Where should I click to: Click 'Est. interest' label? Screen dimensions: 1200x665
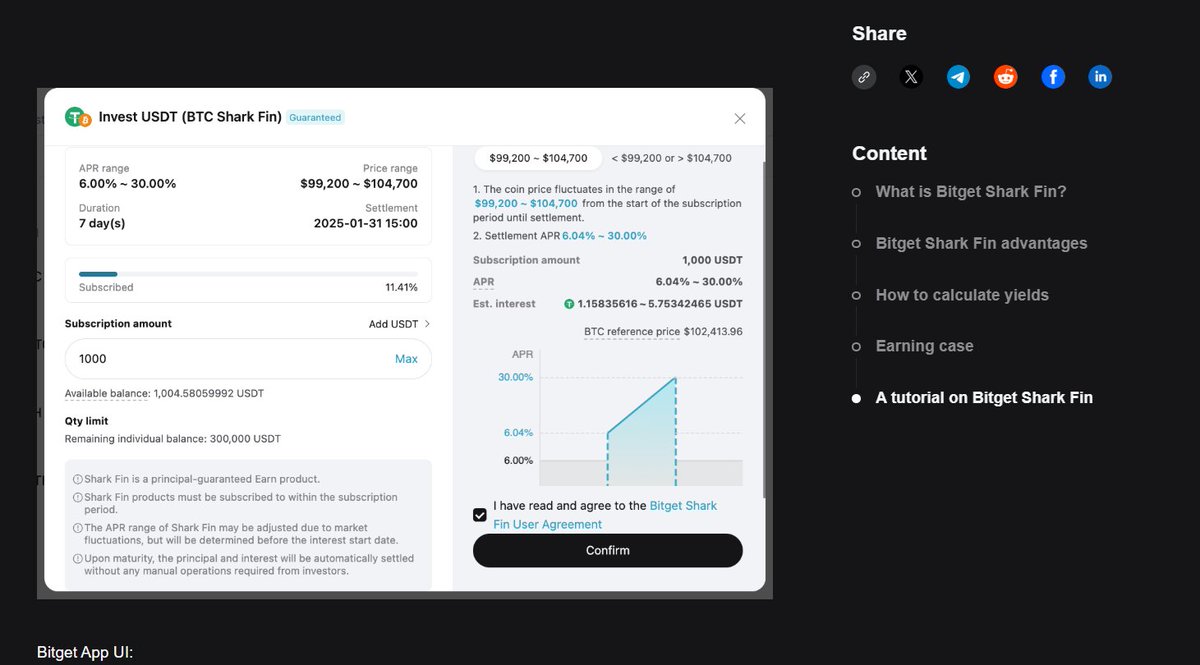coord(504,304)
